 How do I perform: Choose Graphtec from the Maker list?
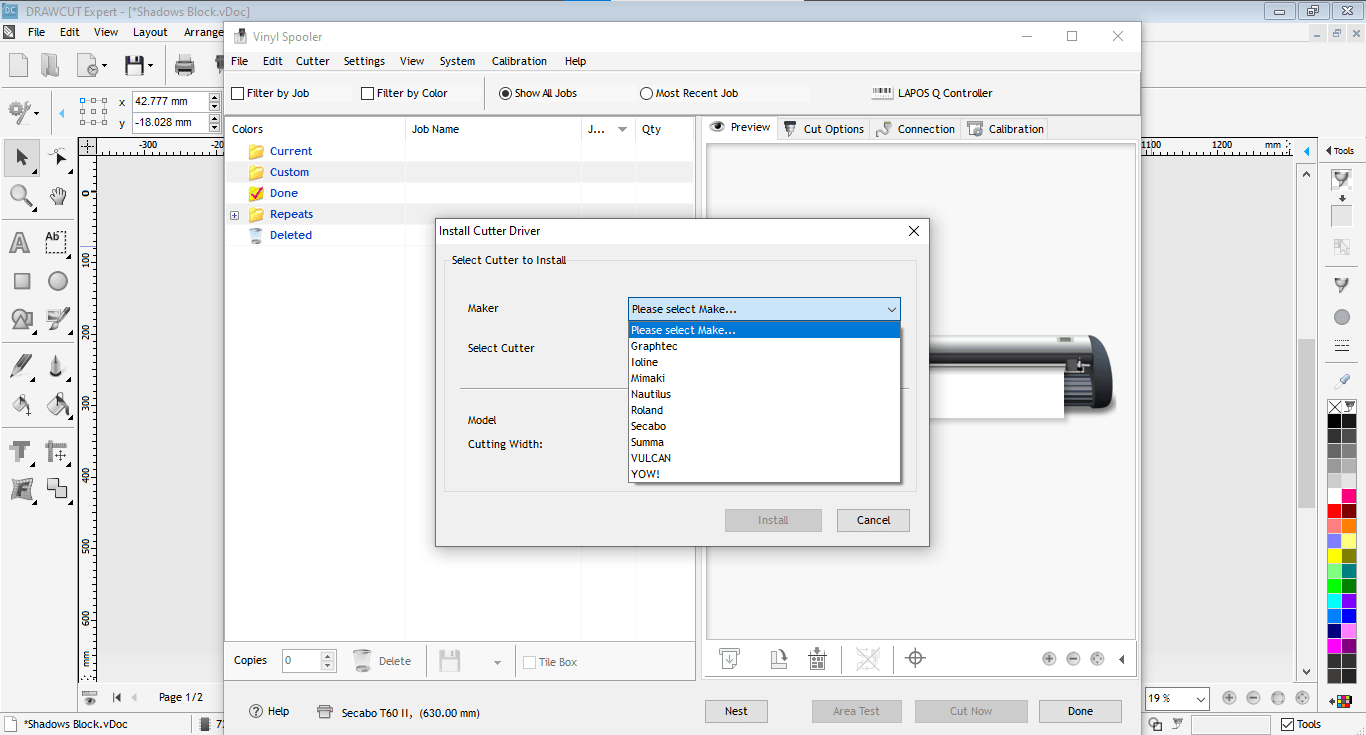(764, 346)
